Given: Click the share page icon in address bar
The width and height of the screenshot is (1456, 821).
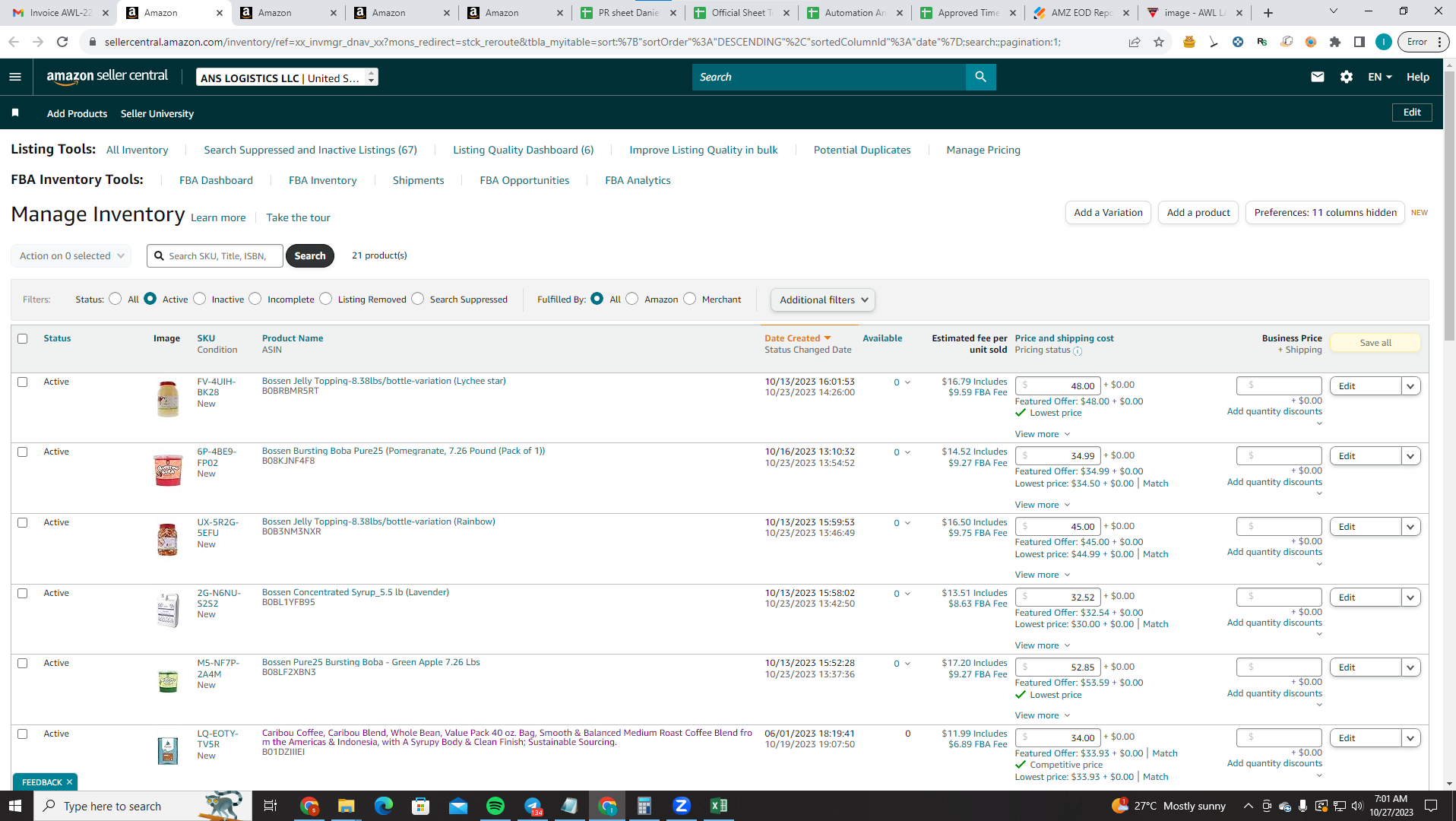Looking at the screenshot, I should pyautogui.click(x=1135, y=42).
